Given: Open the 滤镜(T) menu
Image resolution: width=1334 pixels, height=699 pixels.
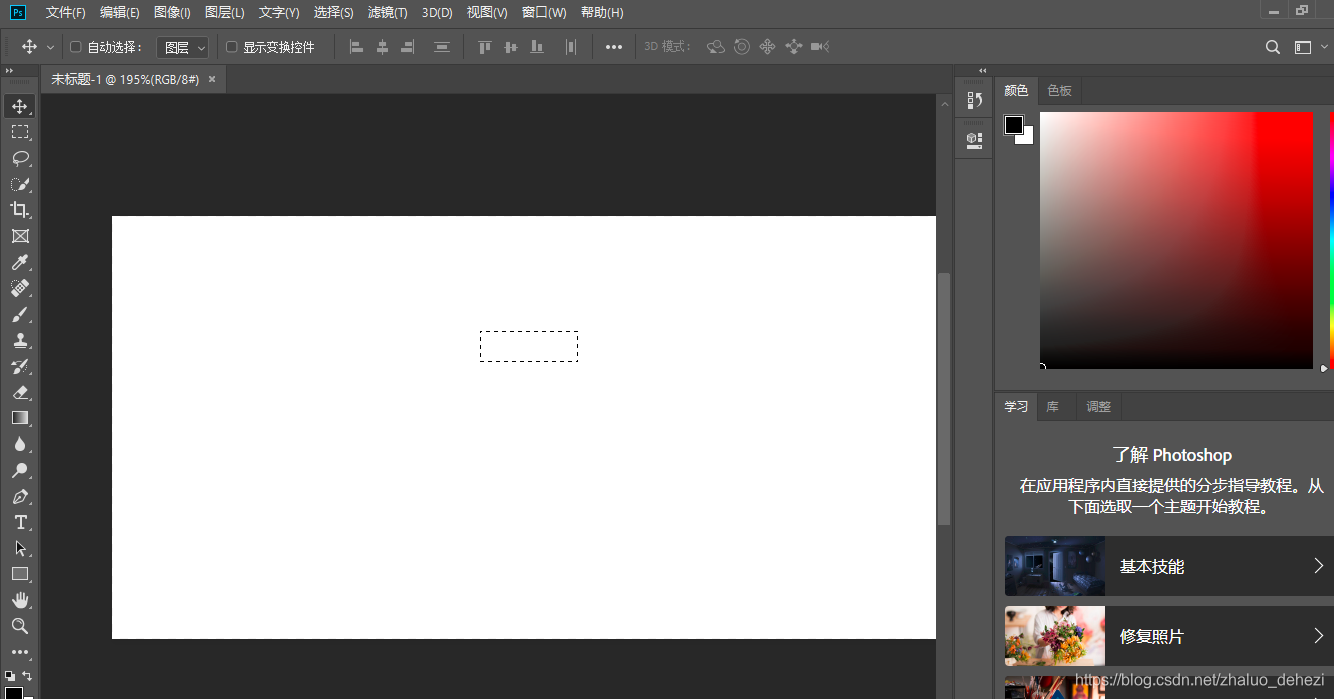Looking at the screenshot, I should pyautogui.click(x=388, y=13).
